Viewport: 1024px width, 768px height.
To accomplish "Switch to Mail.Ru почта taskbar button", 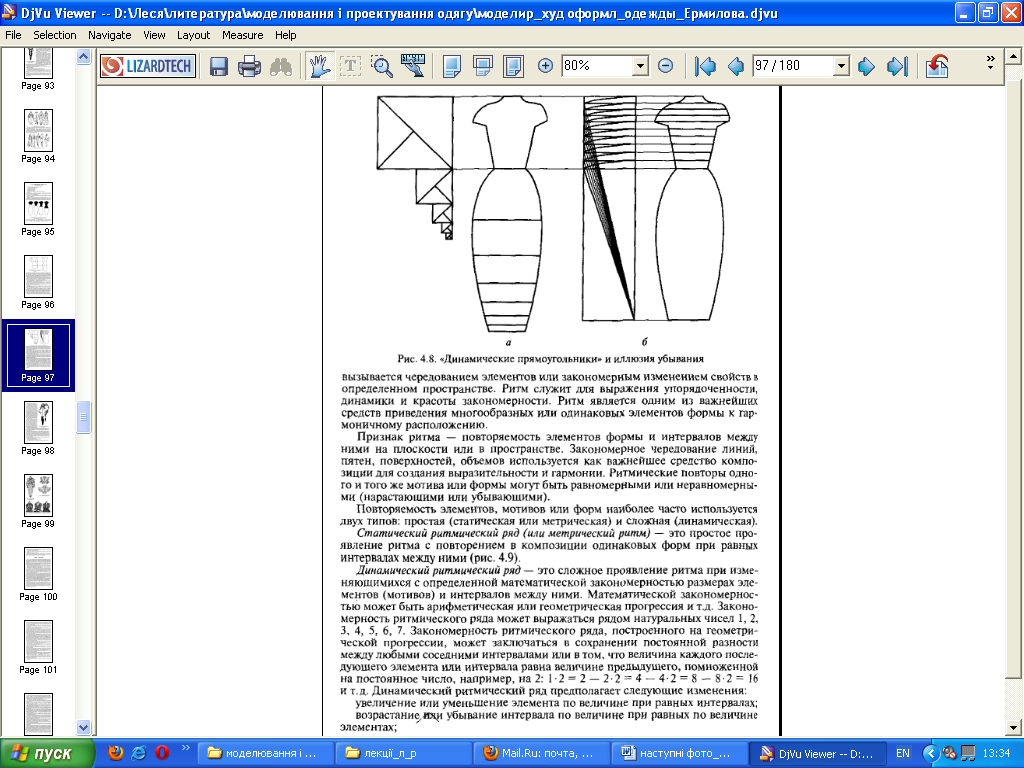I will click(541, 754).
